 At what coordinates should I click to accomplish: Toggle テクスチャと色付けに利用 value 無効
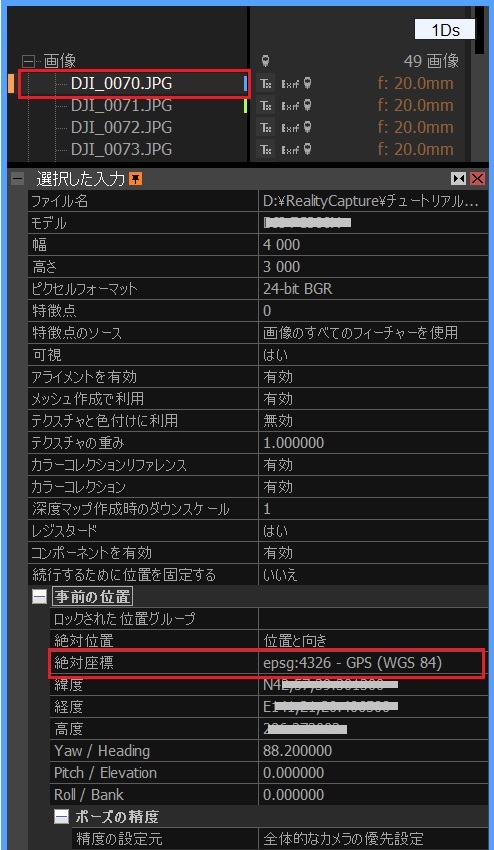pos(373,421)
